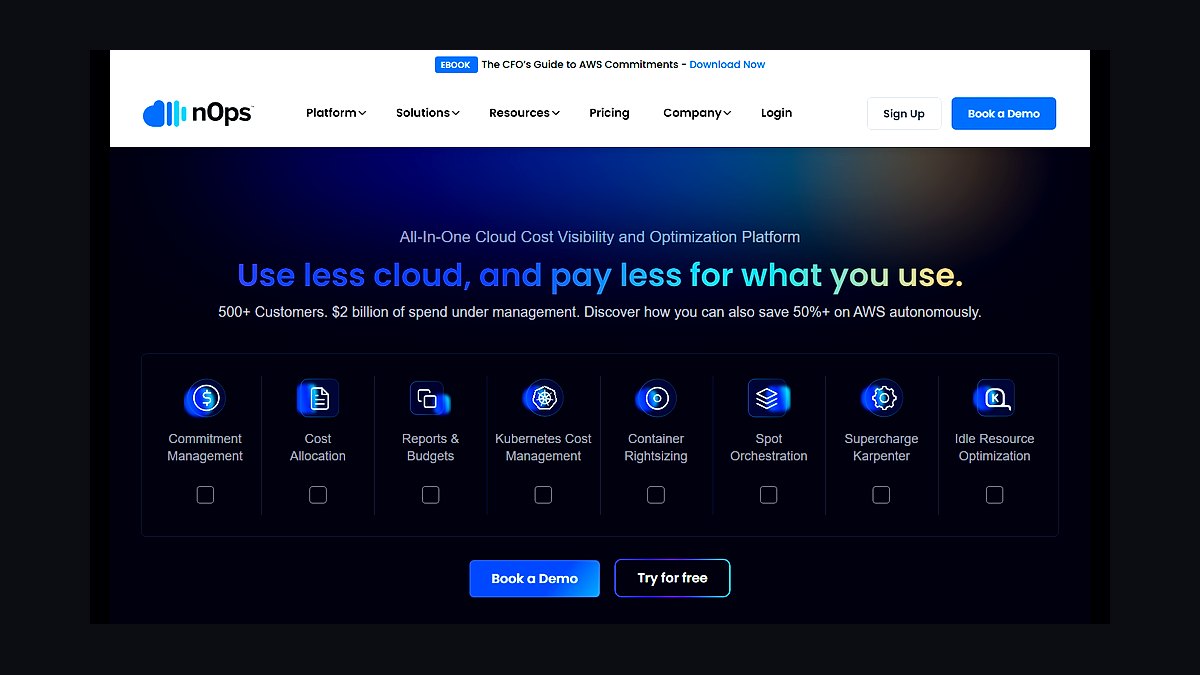1200x675 pixels.
Task: Click the "Use less cloud, and pay less" headline
Action: tap(600, 275)
